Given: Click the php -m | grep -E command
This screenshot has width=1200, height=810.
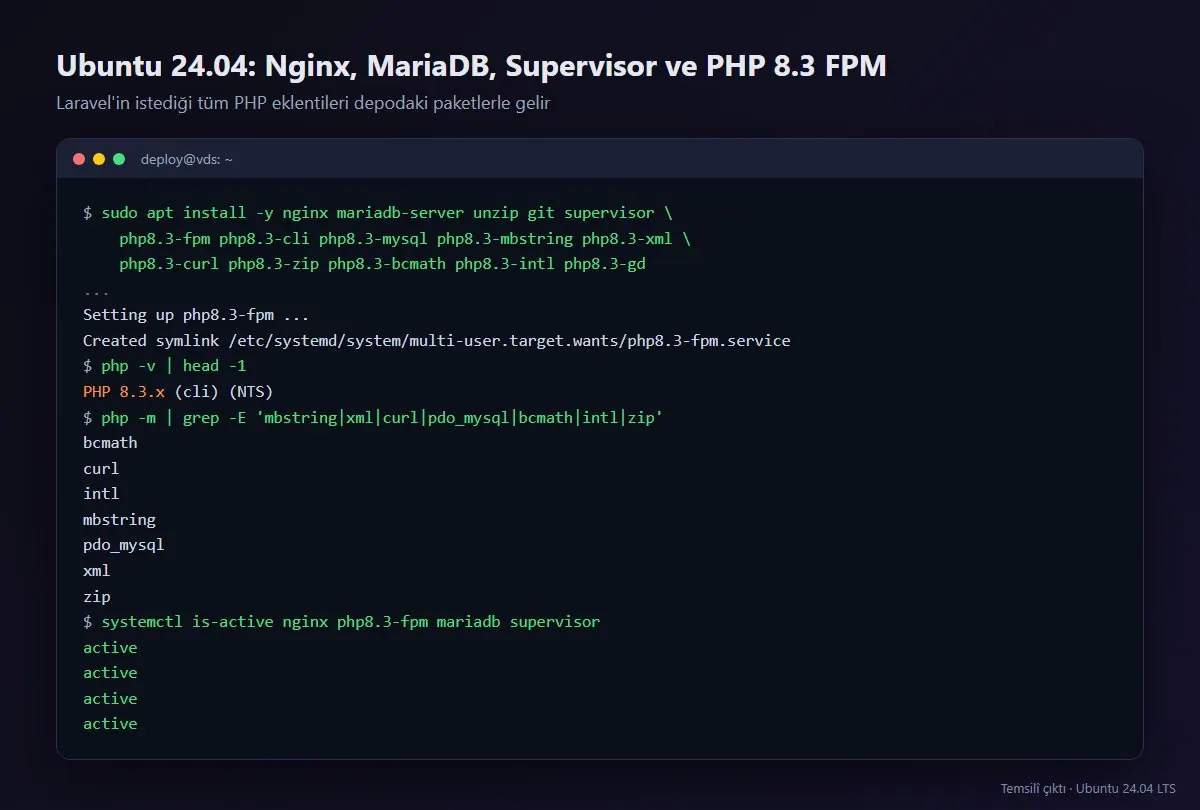Looking at the screenshot, I should tap(373, 417).
